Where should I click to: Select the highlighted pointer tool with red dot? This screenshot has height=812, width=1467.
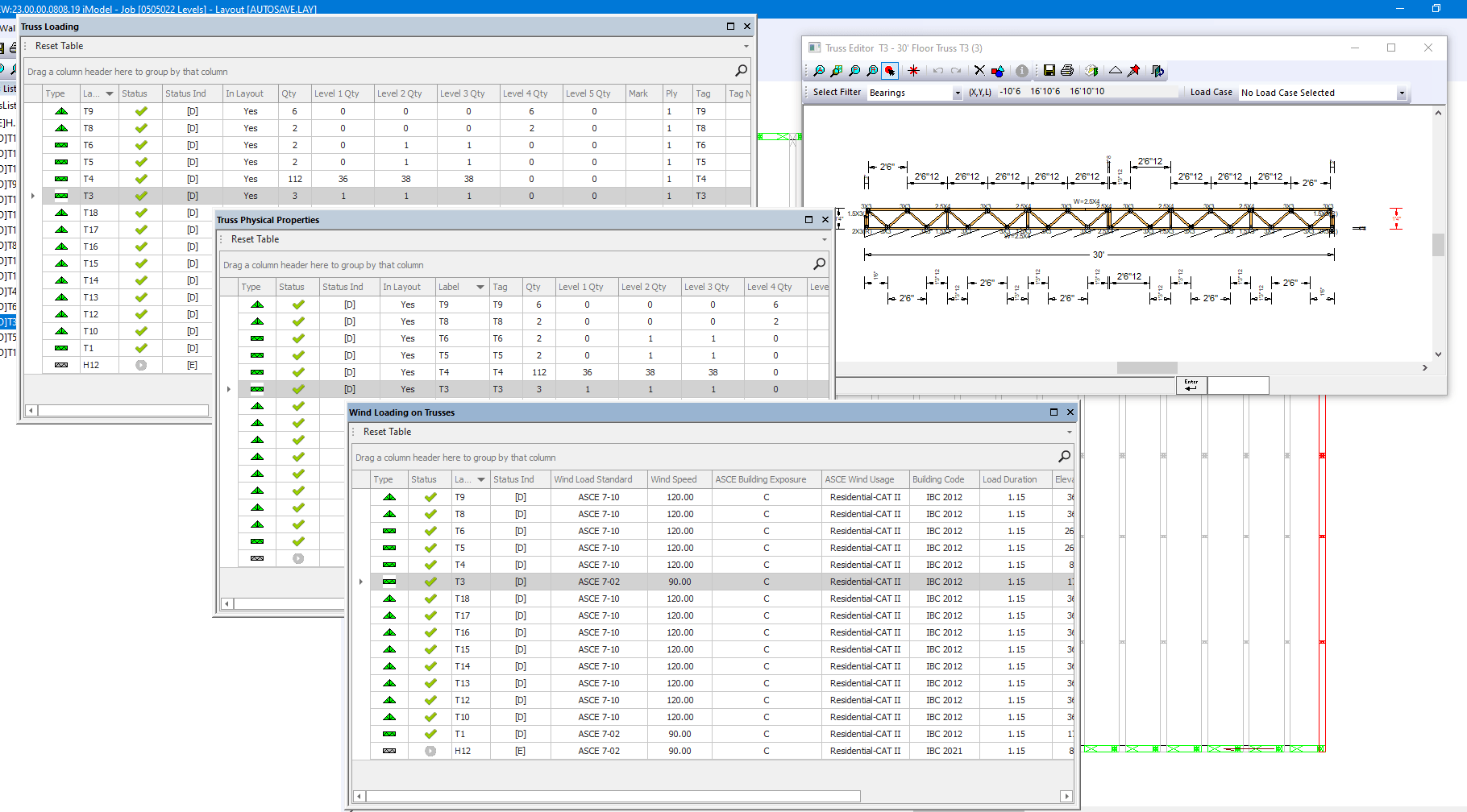click(890, 71)
